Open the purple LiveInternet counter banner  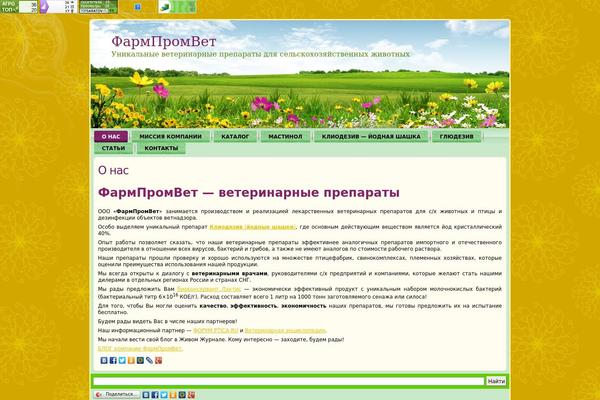click(x=58, y=7)
